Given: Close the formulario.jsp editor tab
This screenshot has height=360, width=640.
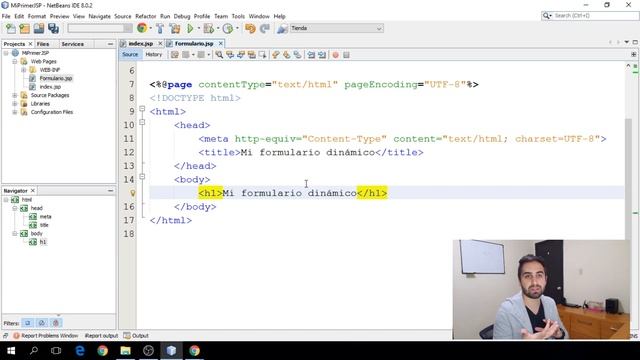Looking at the screenshot, I should [x=220, y=43].
